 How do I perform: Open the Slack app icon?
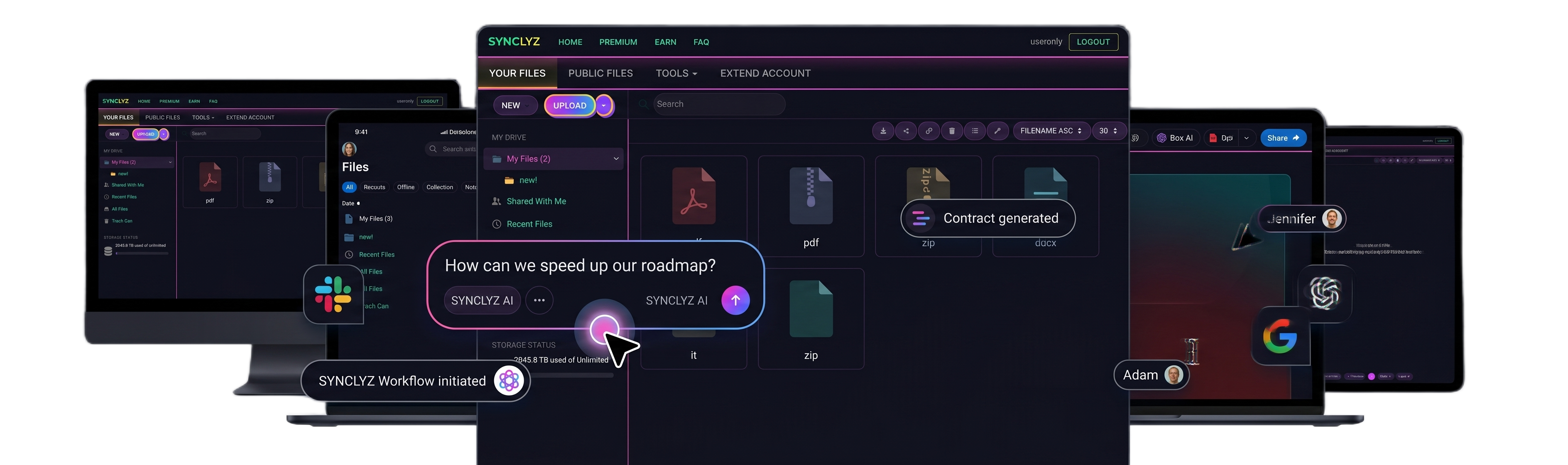[333, 295]
